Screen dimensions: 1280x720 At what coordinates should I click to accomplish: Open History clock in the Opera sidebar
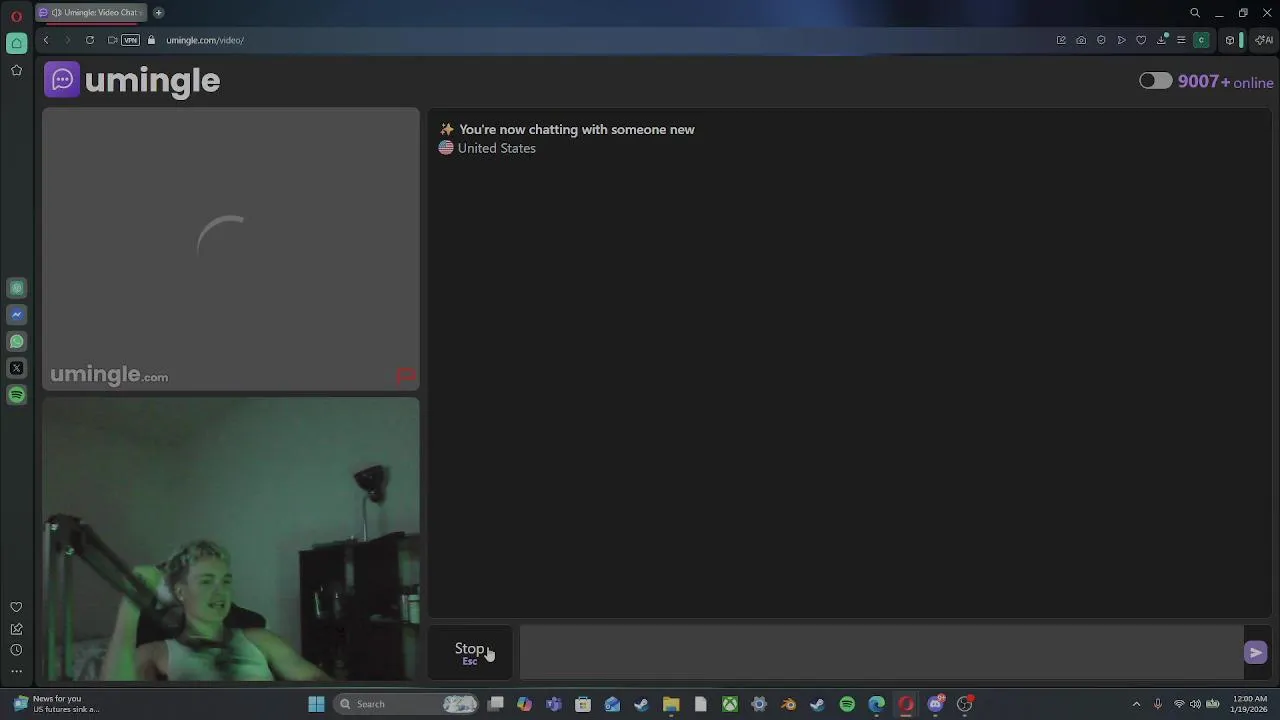(x=16, y=650)
